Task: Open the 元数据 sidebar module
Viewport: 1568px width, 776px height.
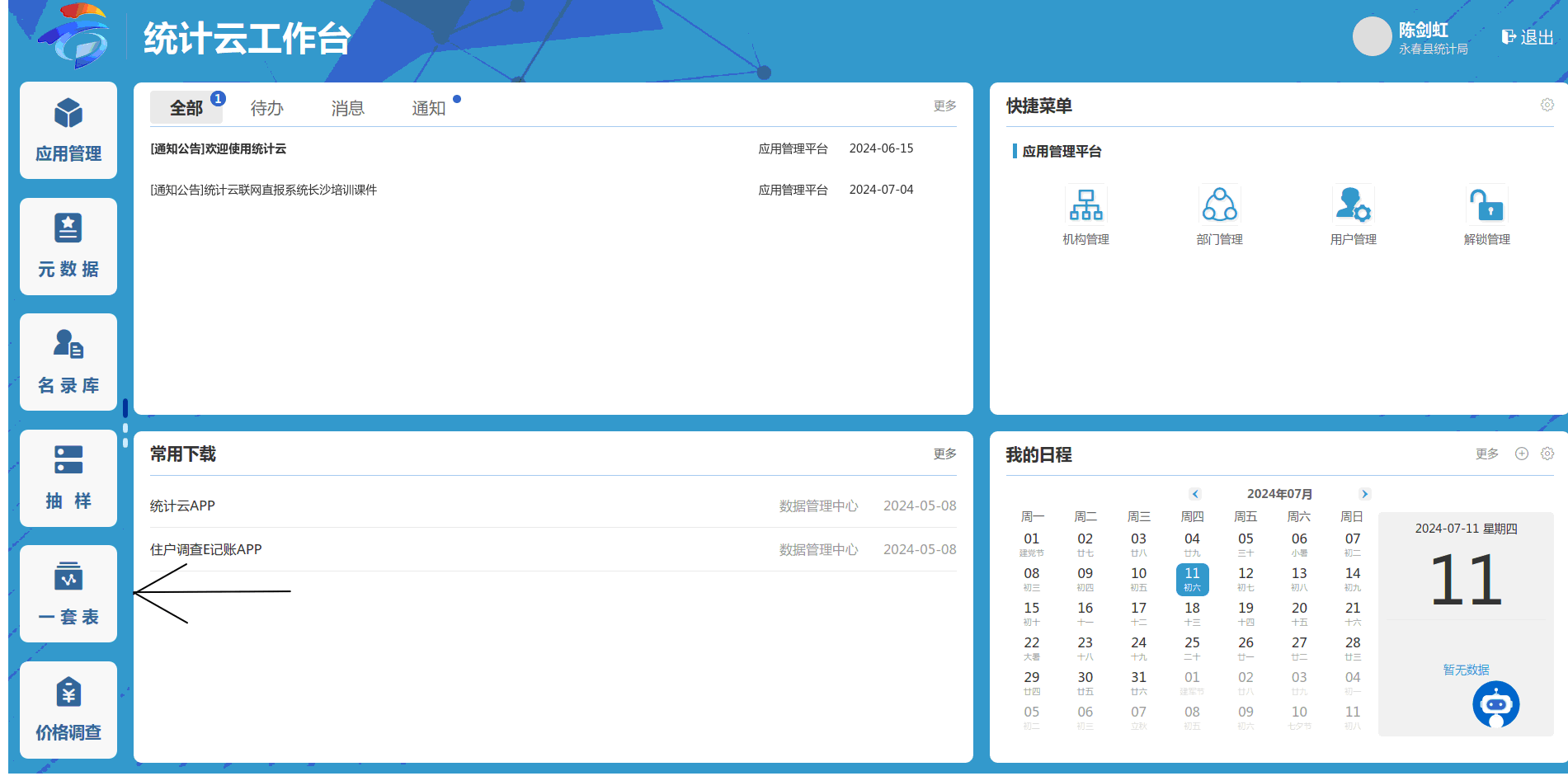Action: [68, 247]
